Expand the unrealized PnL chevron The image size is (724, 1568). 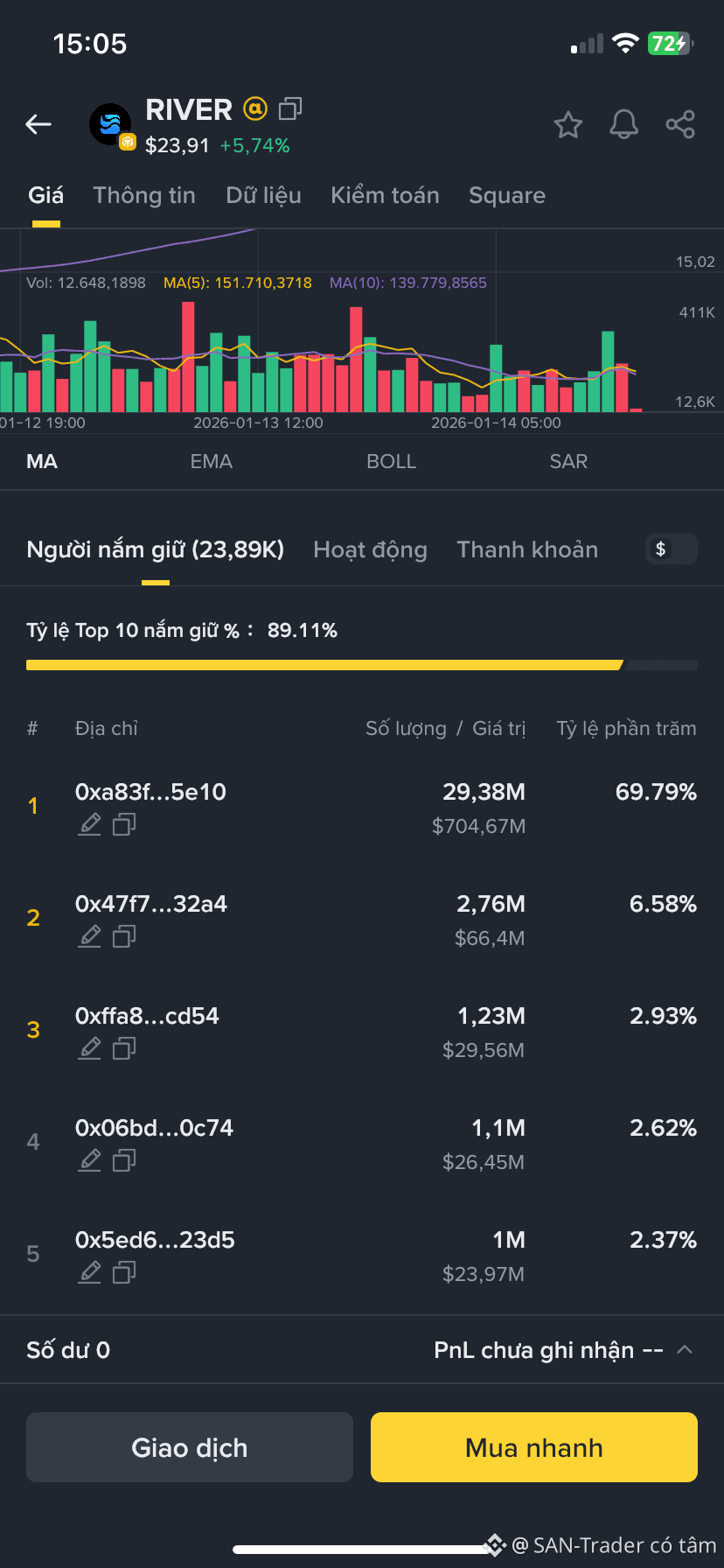point(686,1349)
